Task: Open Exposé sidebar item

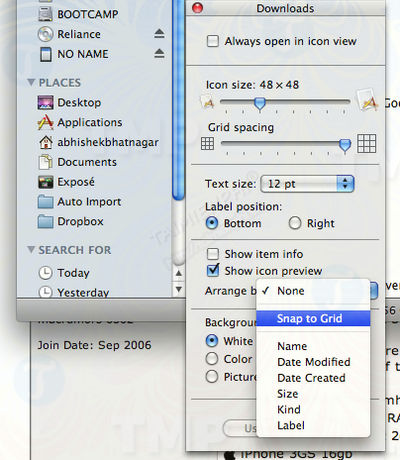Action: [x=66, y=182]
